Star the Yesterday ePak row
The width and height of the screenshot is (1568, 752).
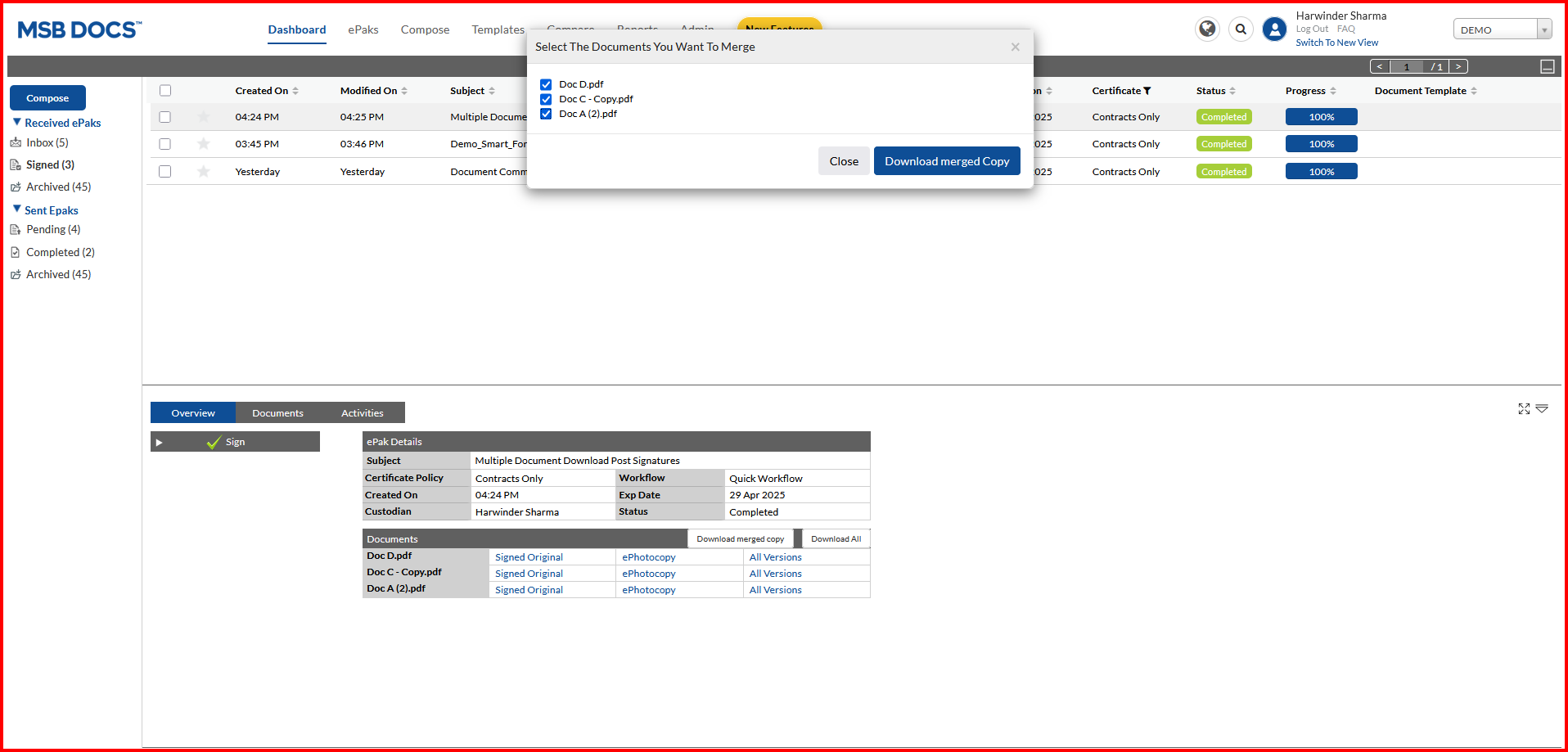pyautogui.click(x=204, y=172)
